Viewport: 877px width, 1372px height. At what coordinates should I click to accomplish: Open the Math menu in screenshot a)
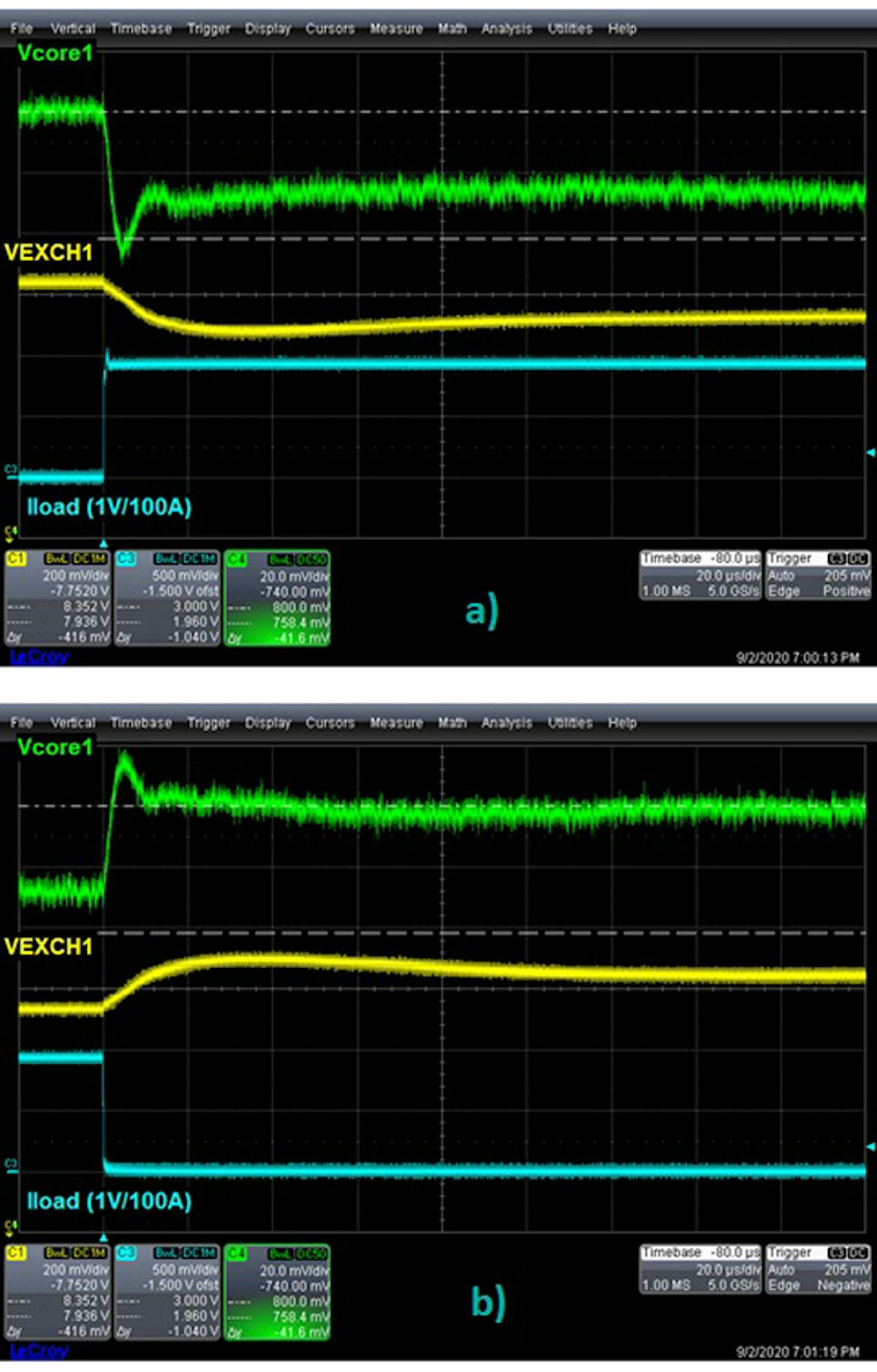coord(452,28)
